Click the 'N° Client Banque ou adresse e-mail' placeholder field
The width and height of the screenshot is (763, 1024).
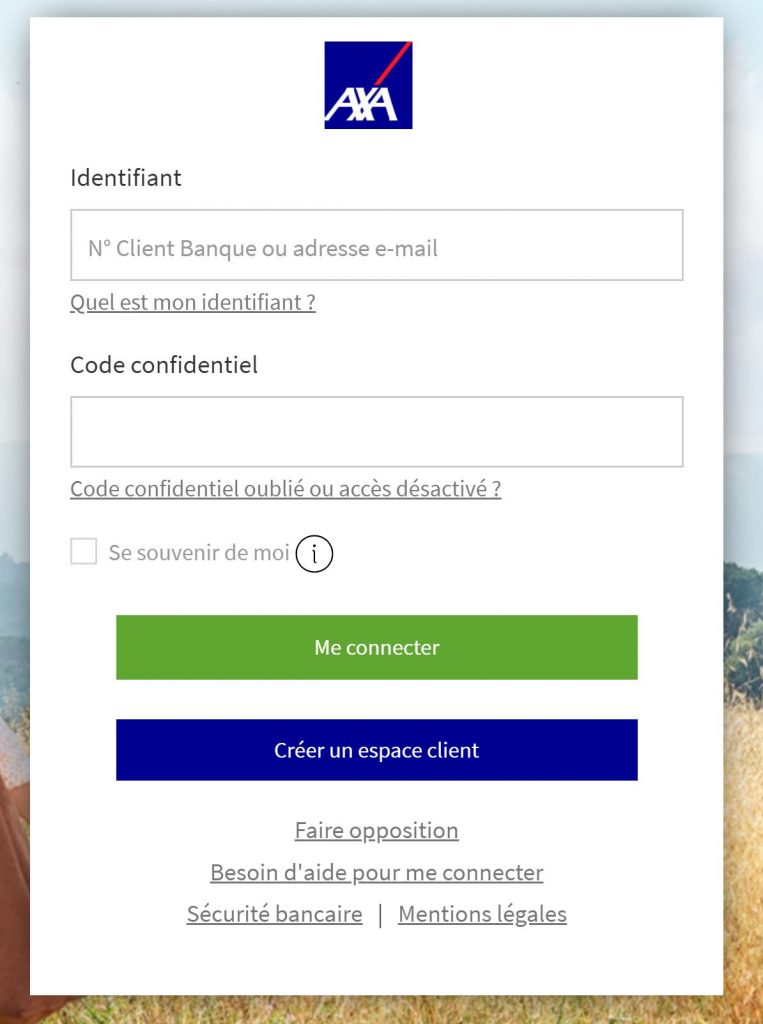pyautogui.click(x=377, y=244)
